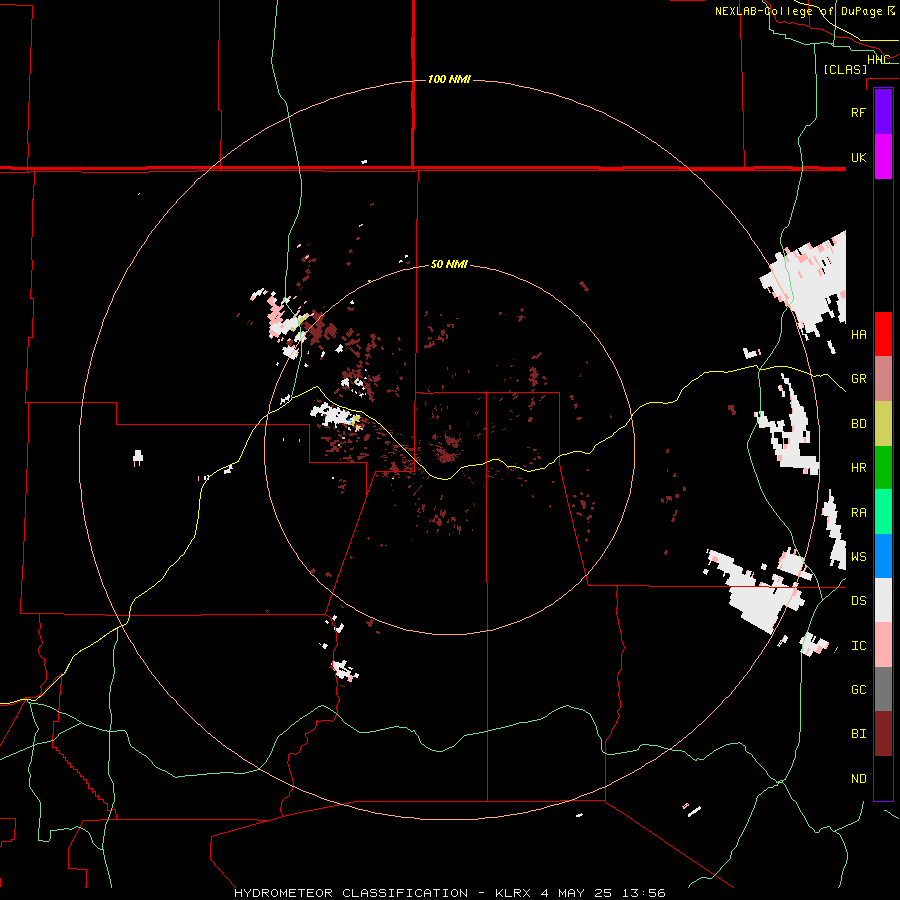Click the pink IC ice crystals swatch
Viewport: 900px width, 900px height.
(x=883, y=645)
